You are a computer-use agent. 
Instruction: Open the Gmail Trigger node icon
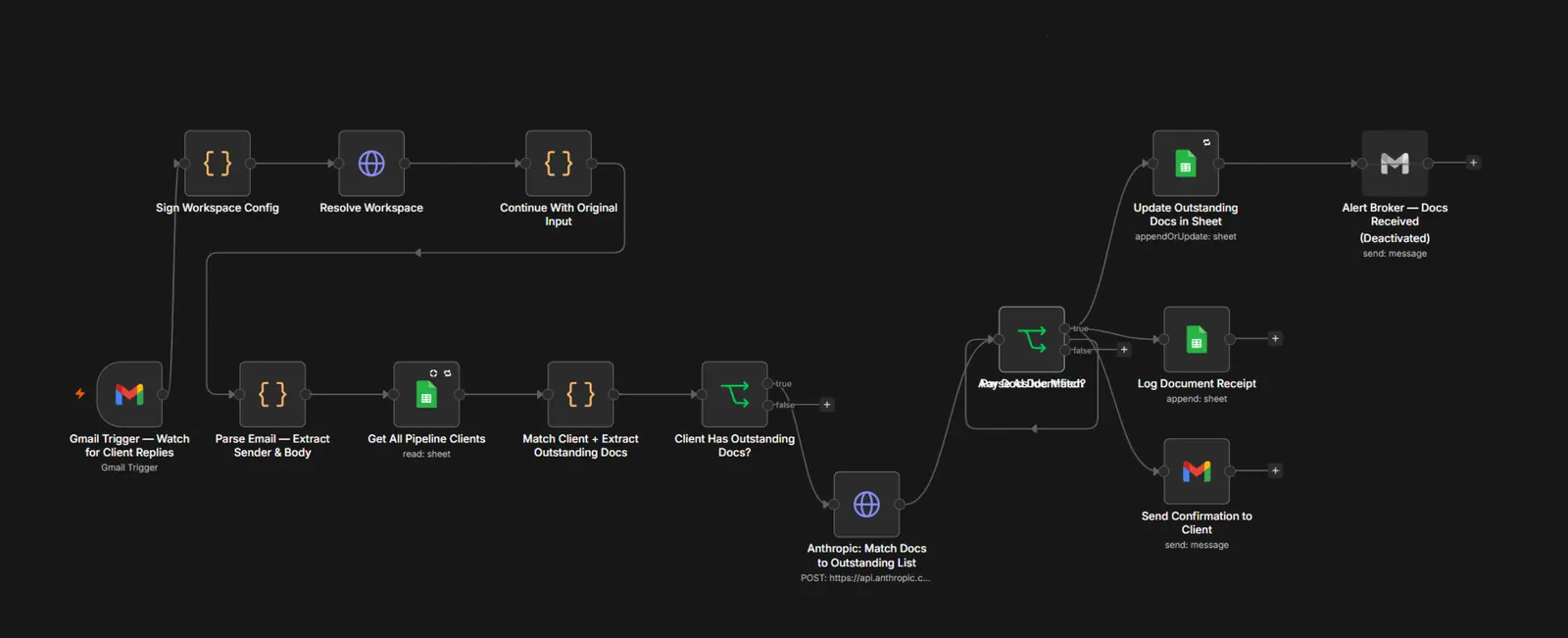click(129, 394)
